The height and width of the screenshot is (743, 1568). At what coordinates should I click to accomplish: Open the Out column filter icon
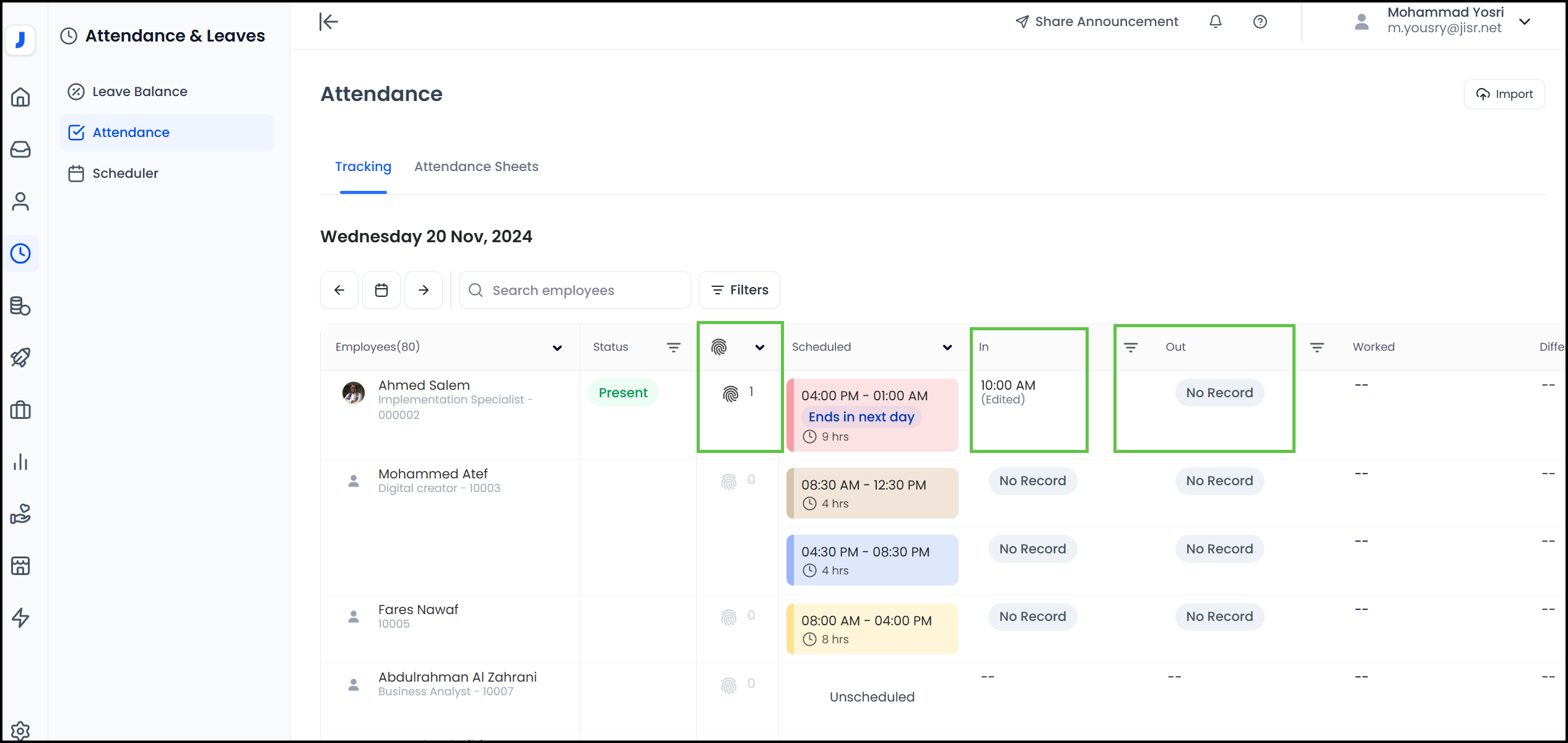[x=1131, y=347]
